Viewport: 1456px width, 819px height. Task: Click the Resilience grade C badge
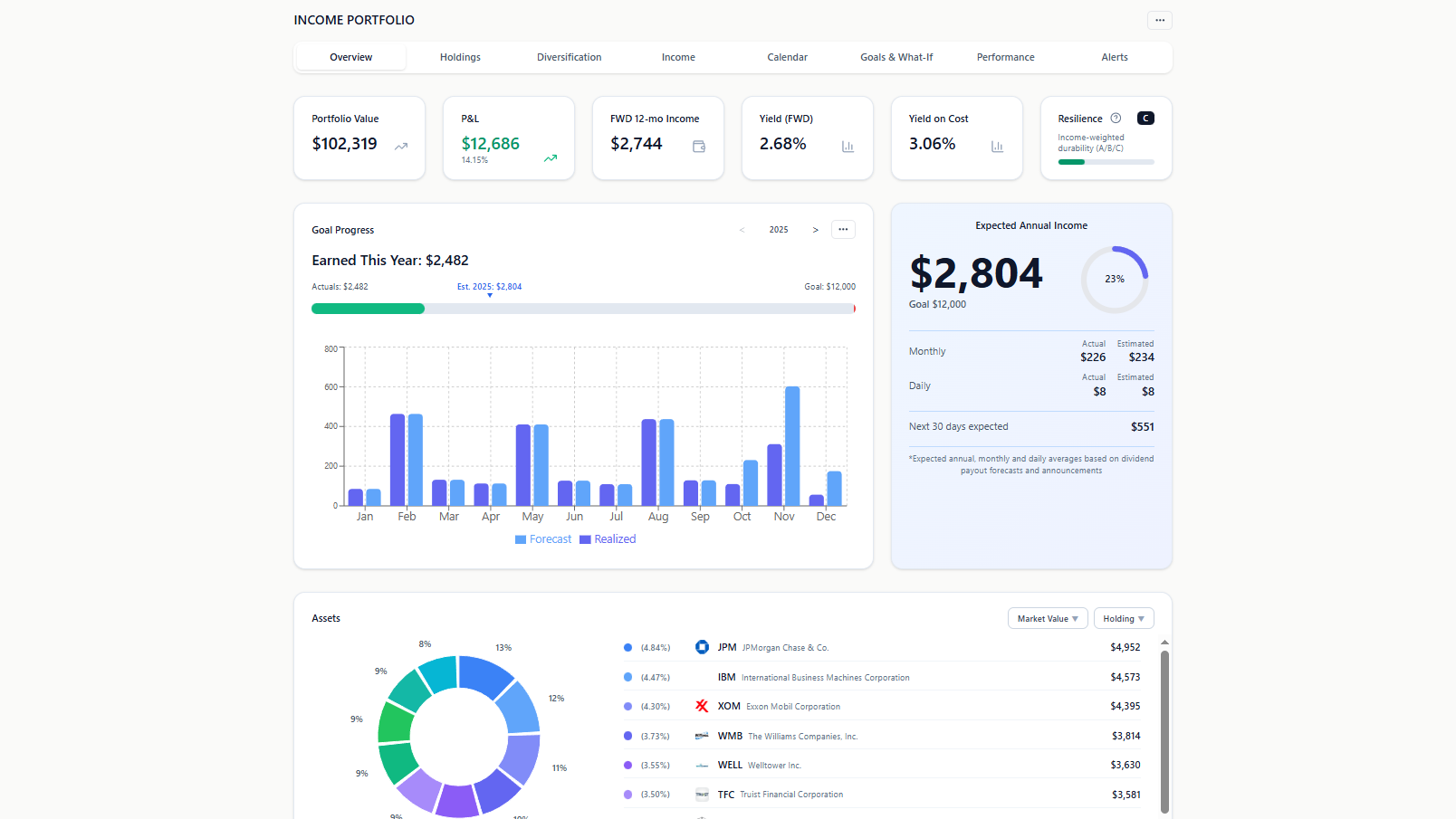pyautogui.click(x=1145, y=119)
